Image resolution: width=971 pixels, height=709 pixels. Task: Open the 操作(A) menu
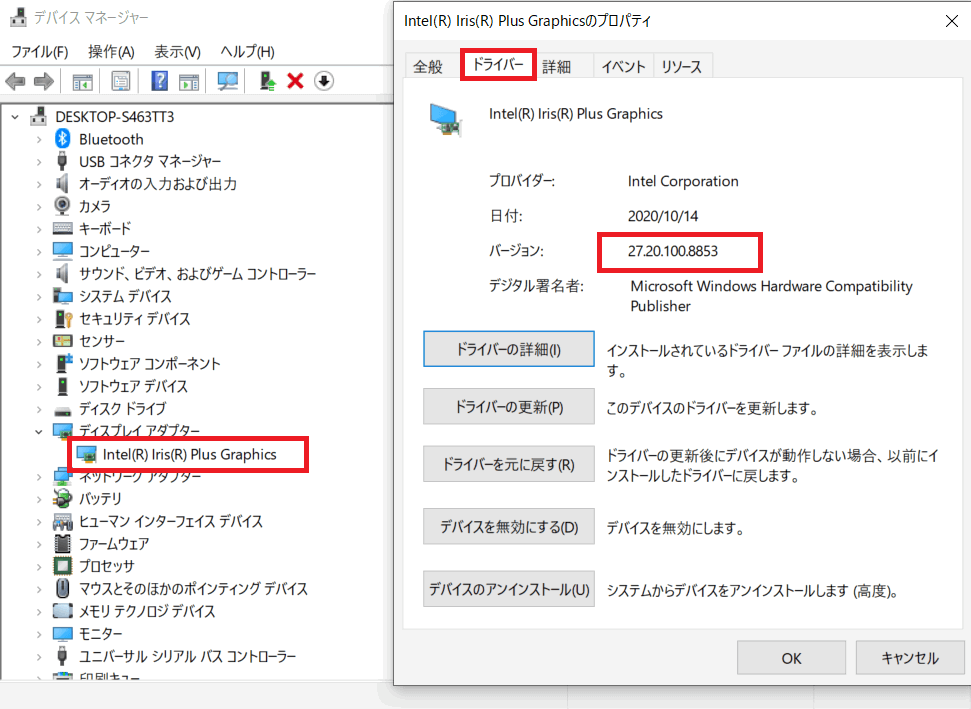111,52
